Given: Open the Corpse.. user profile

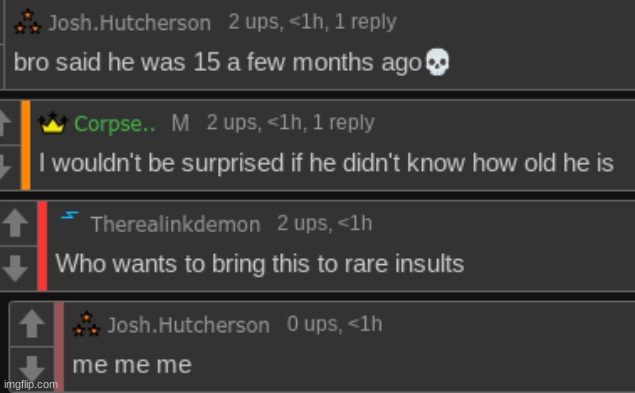Looking at the screenshot, I should pos(115,123).
